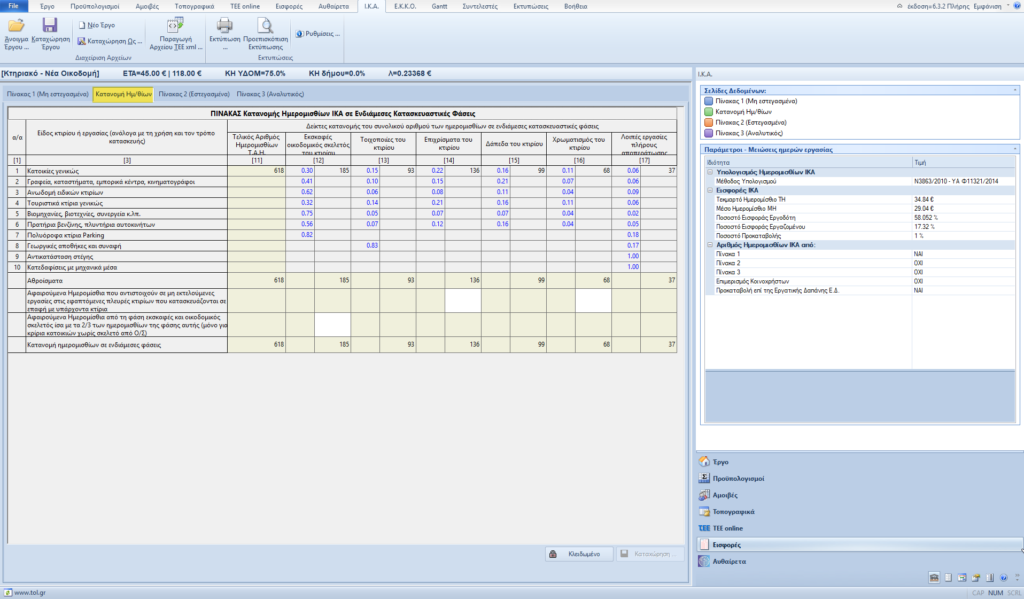Click the Καταχώρηση Ως save-as icon

(82, 41)
